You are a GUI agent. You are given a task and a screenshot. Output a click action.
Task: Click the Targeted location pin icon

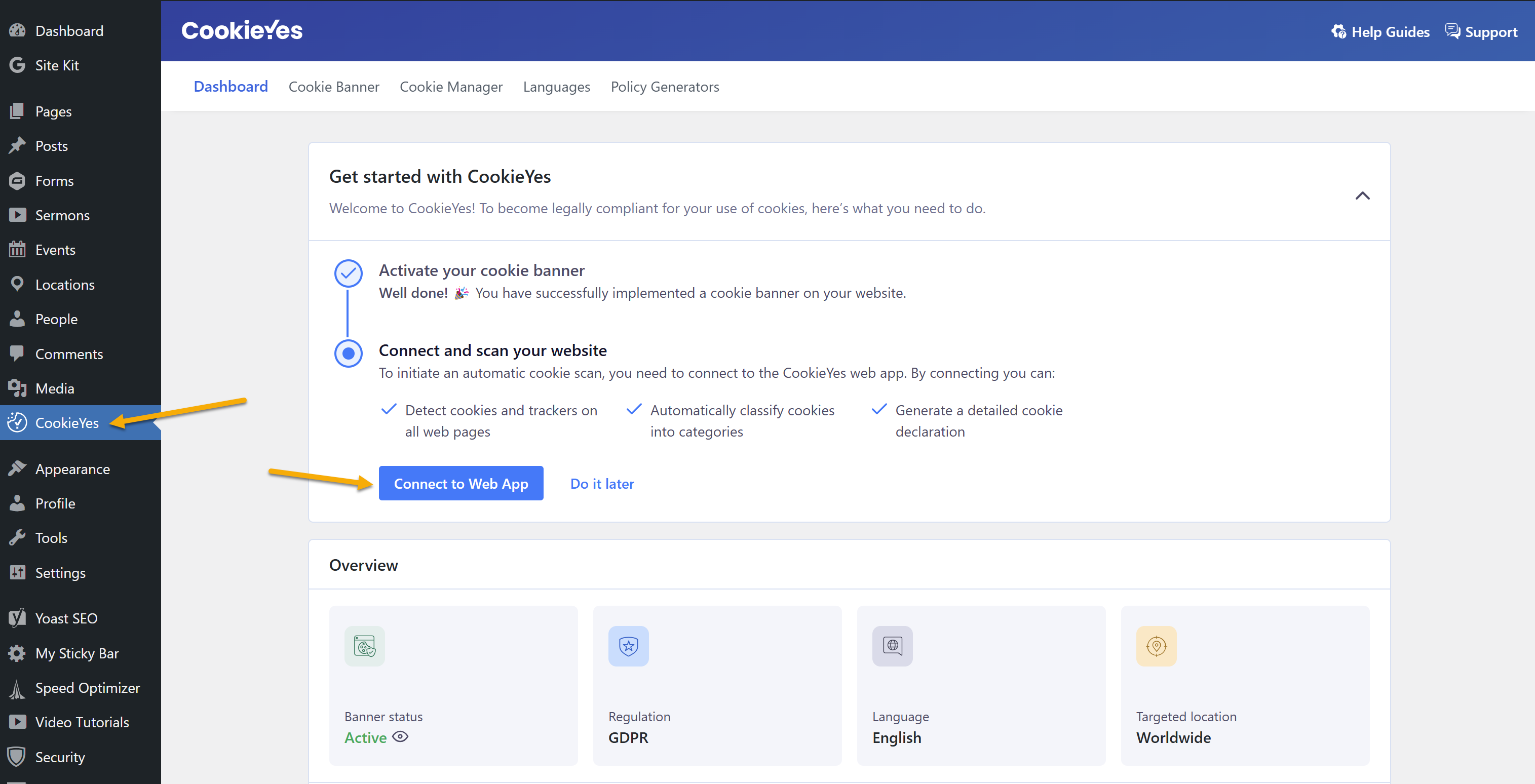click(1156, 646)
